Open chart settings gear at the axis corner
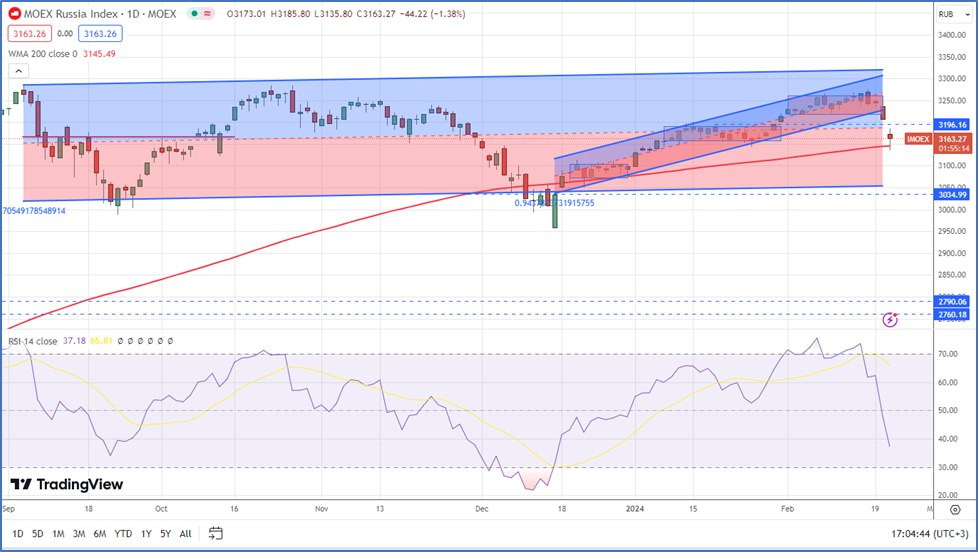978x552 pixels. click(955, 510)
